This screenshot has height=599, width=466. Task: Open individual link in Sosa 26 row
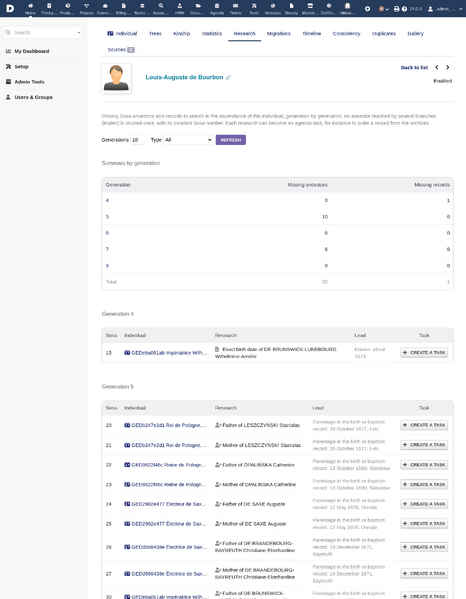165,547
